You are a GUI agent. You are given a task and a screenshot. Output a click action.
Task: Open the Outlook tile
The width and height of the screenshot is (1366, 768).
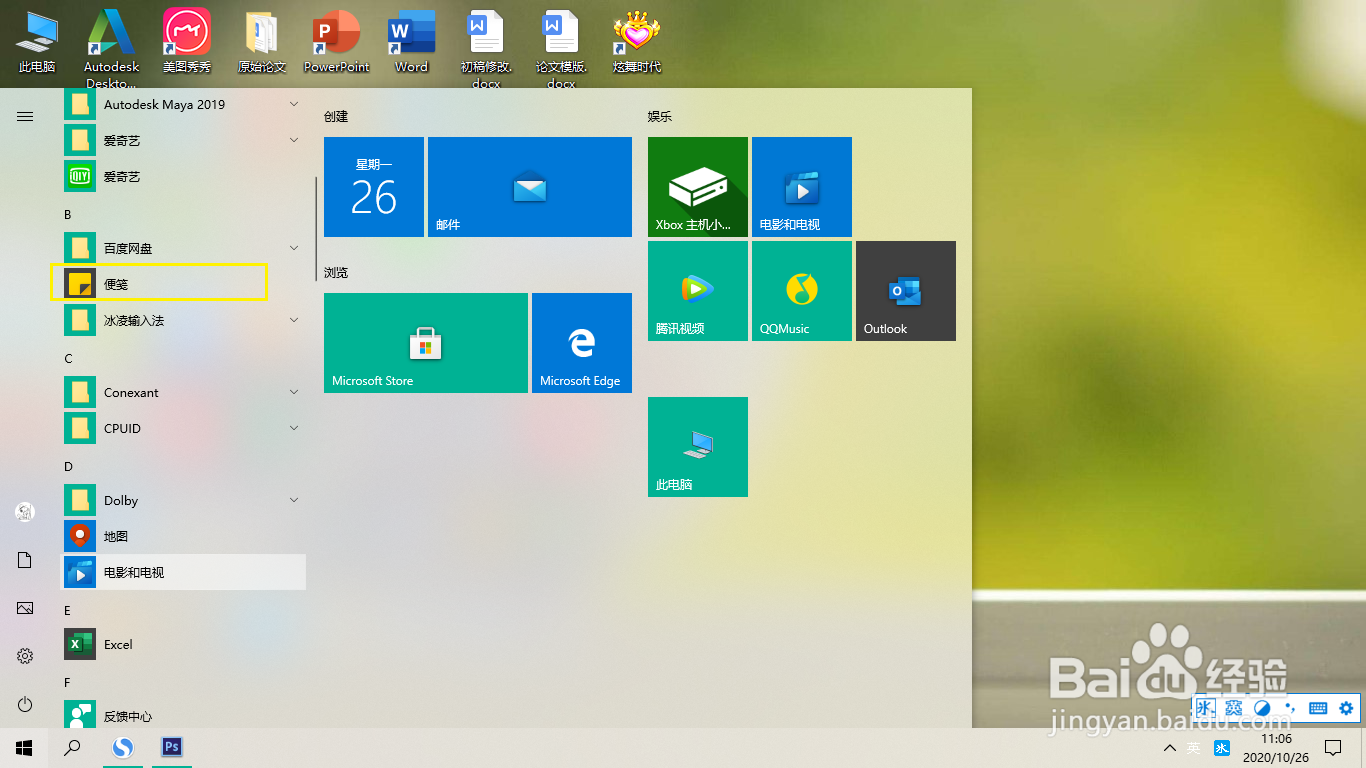pyautogui.click(x=906, y=291)
